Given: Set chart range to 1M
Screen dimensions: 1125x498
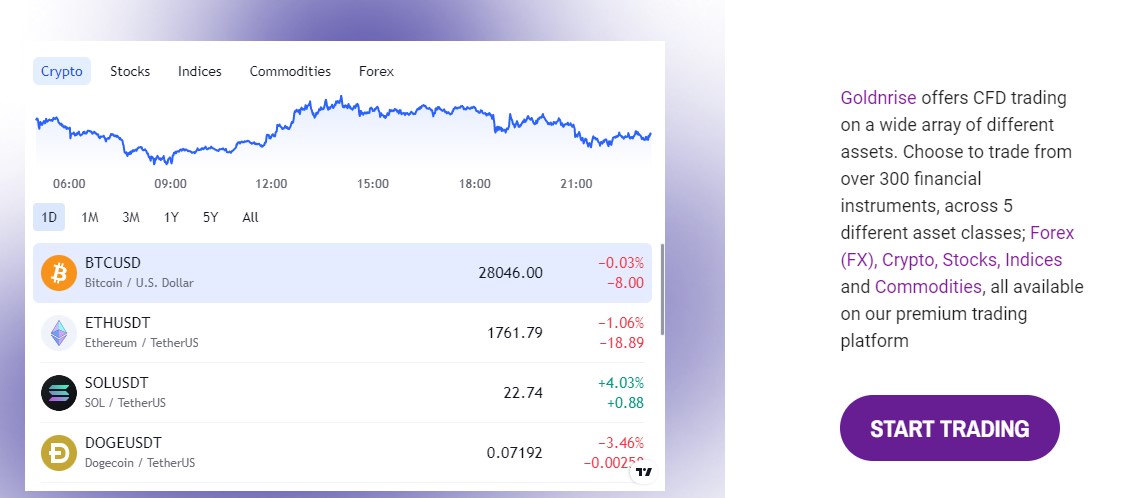Looking at the screenshot, I should click(x=90, y=217).
